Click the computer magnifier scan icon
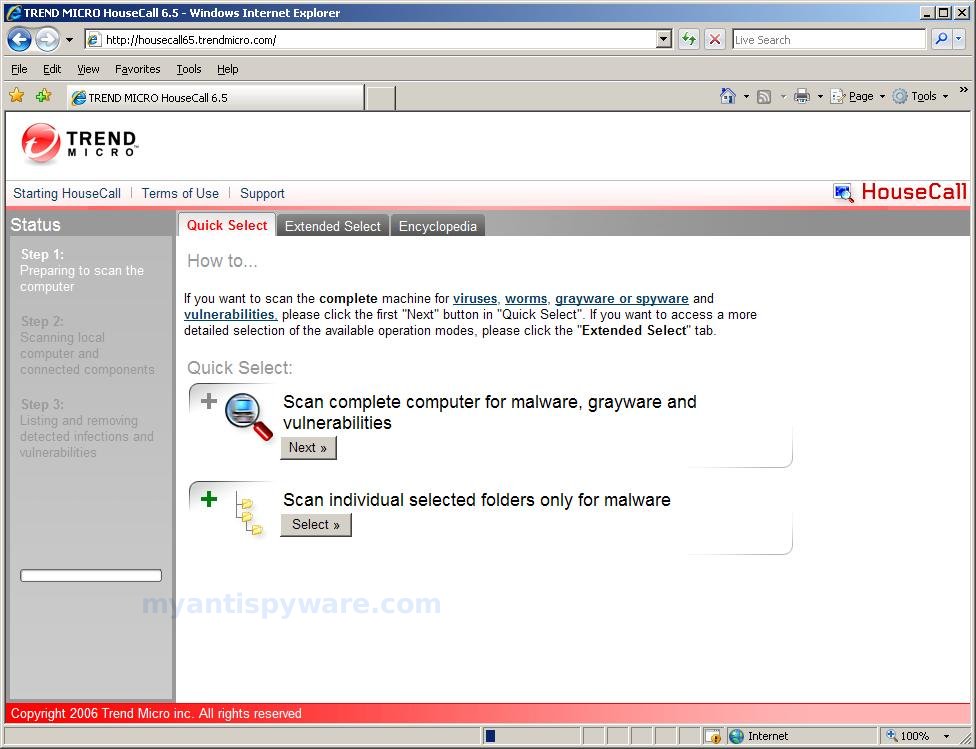Screen dimensions: 976x749 tap(248, 417)
